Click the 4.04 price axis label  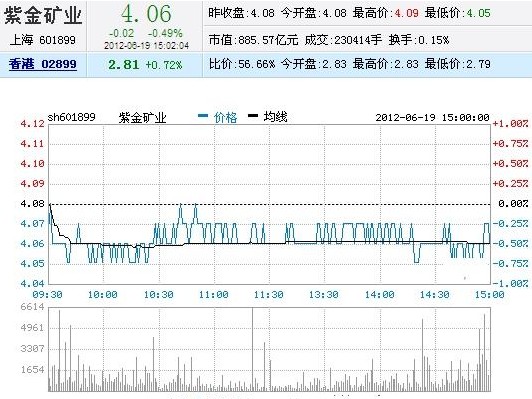click(x=33, y=284)
